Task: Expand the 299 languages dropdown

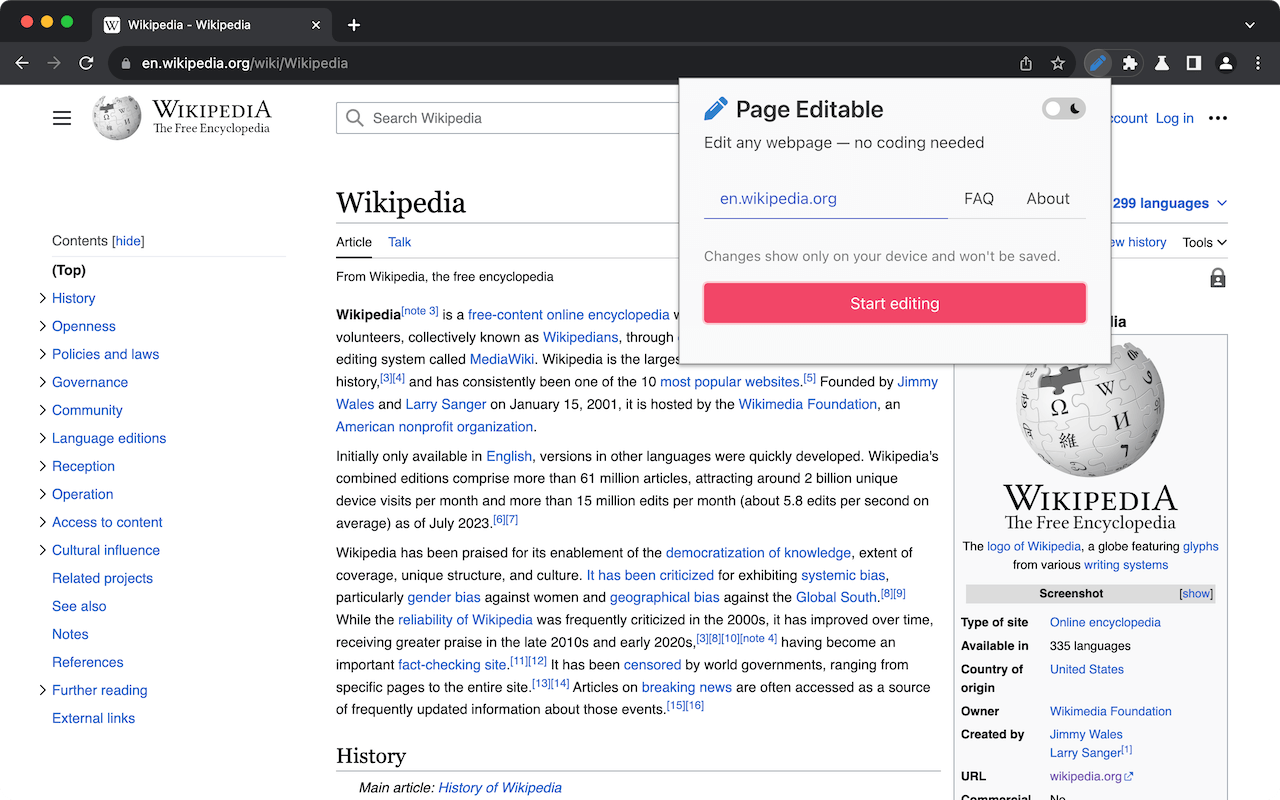Action: point(1168,203)
